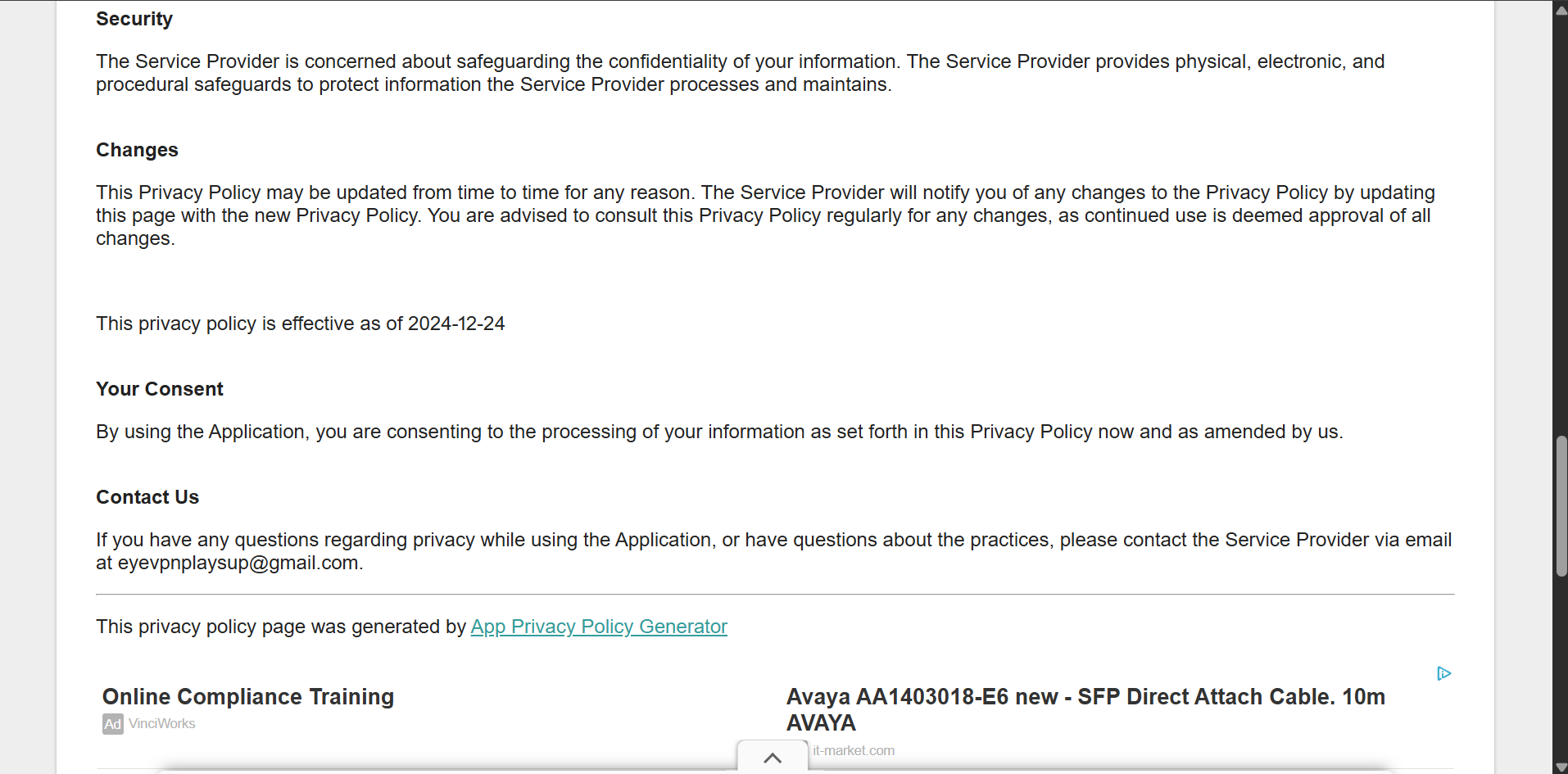Click the privacy policy effective date text

click(300, 324)
